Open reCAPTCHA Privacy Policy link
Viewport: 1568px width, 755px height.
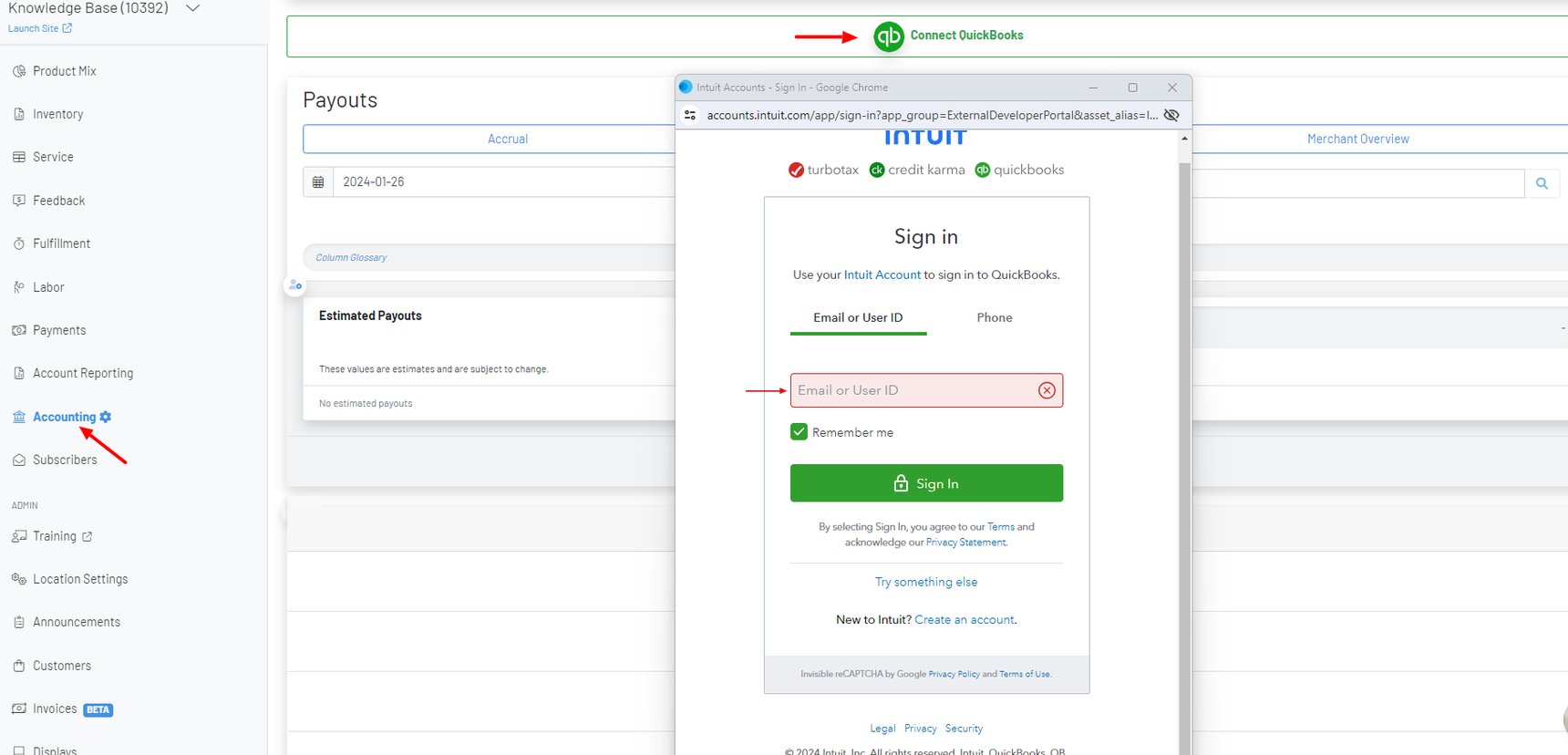(954, 675)
